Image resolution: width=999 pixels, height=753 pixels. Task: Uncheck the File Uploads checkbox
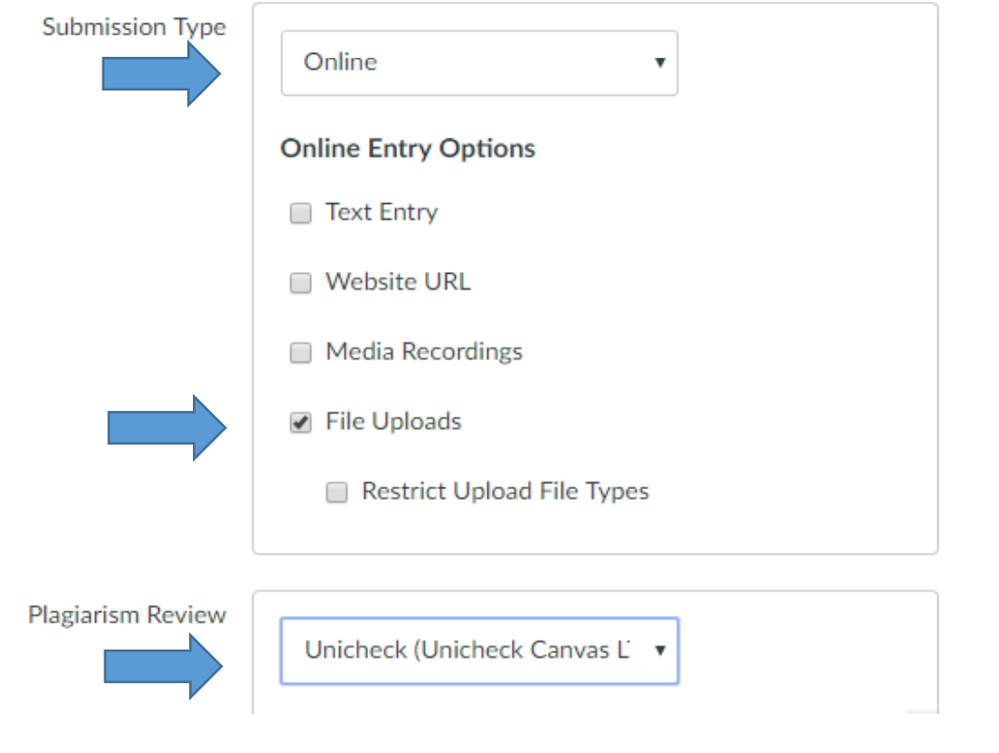click(x=300, y=421)
